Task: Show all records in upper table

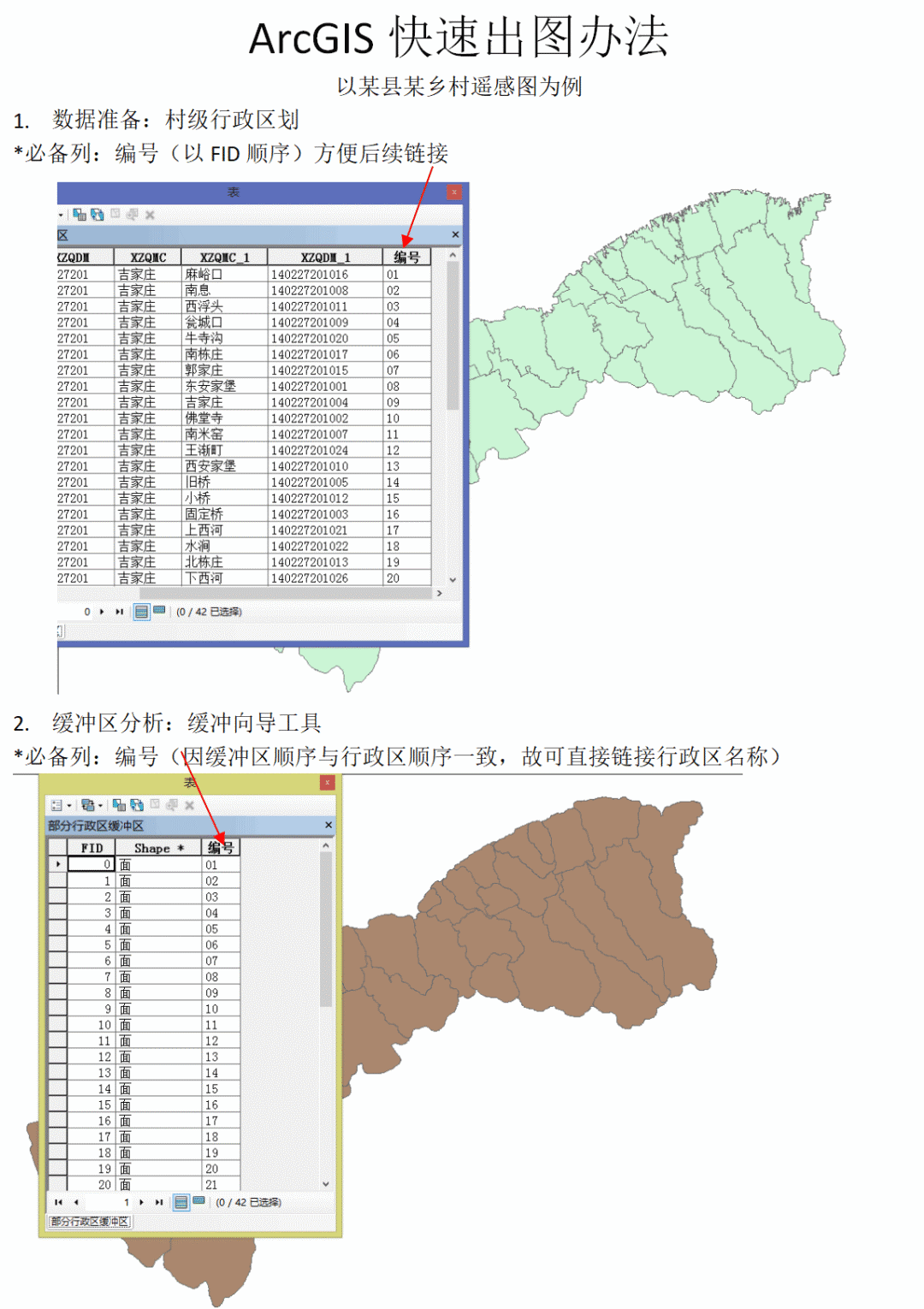Action: pyautogui.click(x=142, y=612)
